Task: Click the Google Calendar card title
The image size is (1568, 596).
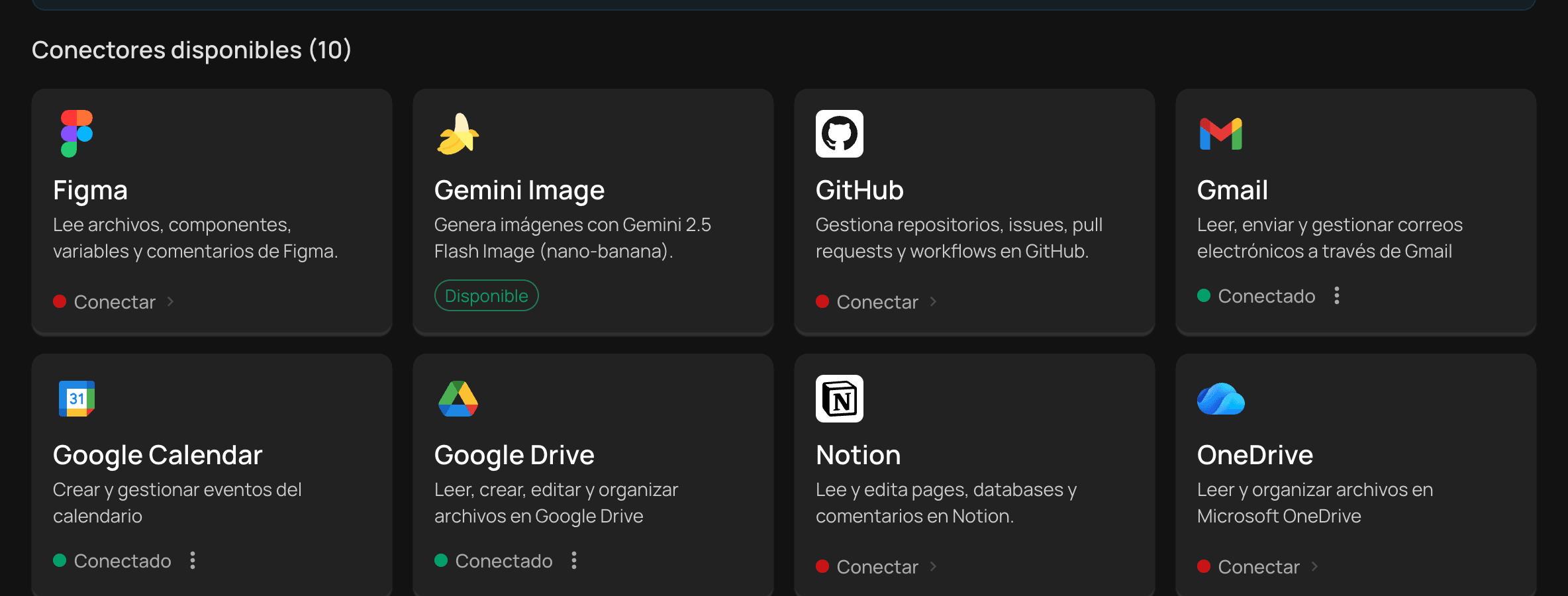Action: [x=158, y=456]
